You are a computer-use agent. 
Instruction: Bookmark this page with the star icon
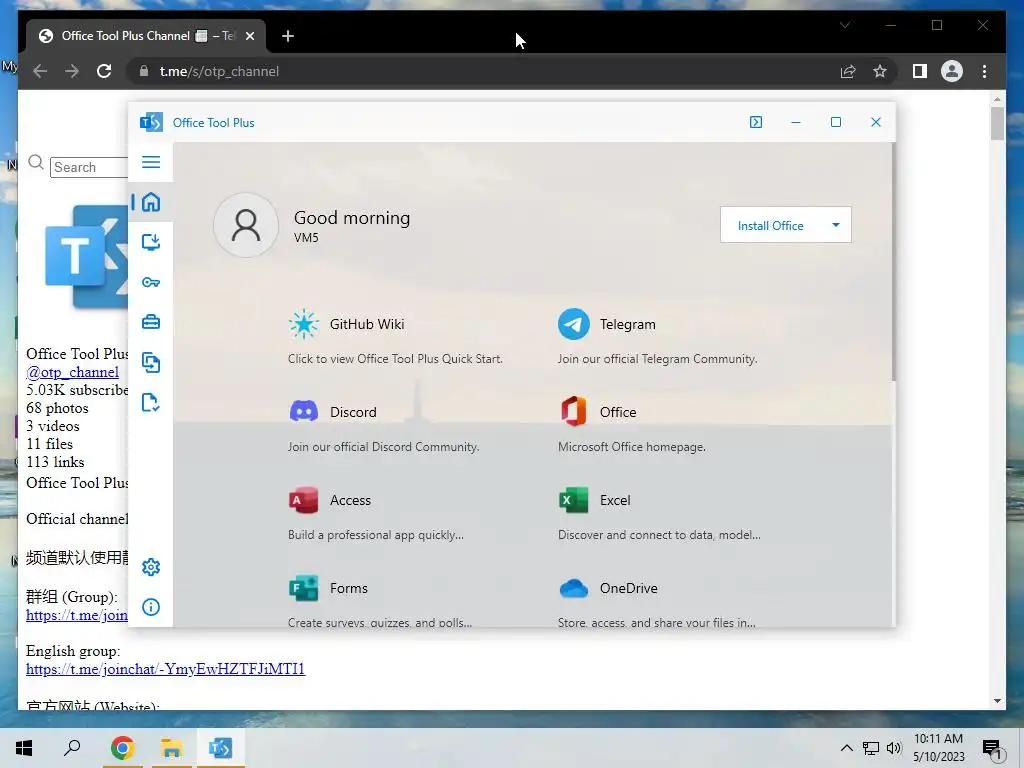click(880, 71)
